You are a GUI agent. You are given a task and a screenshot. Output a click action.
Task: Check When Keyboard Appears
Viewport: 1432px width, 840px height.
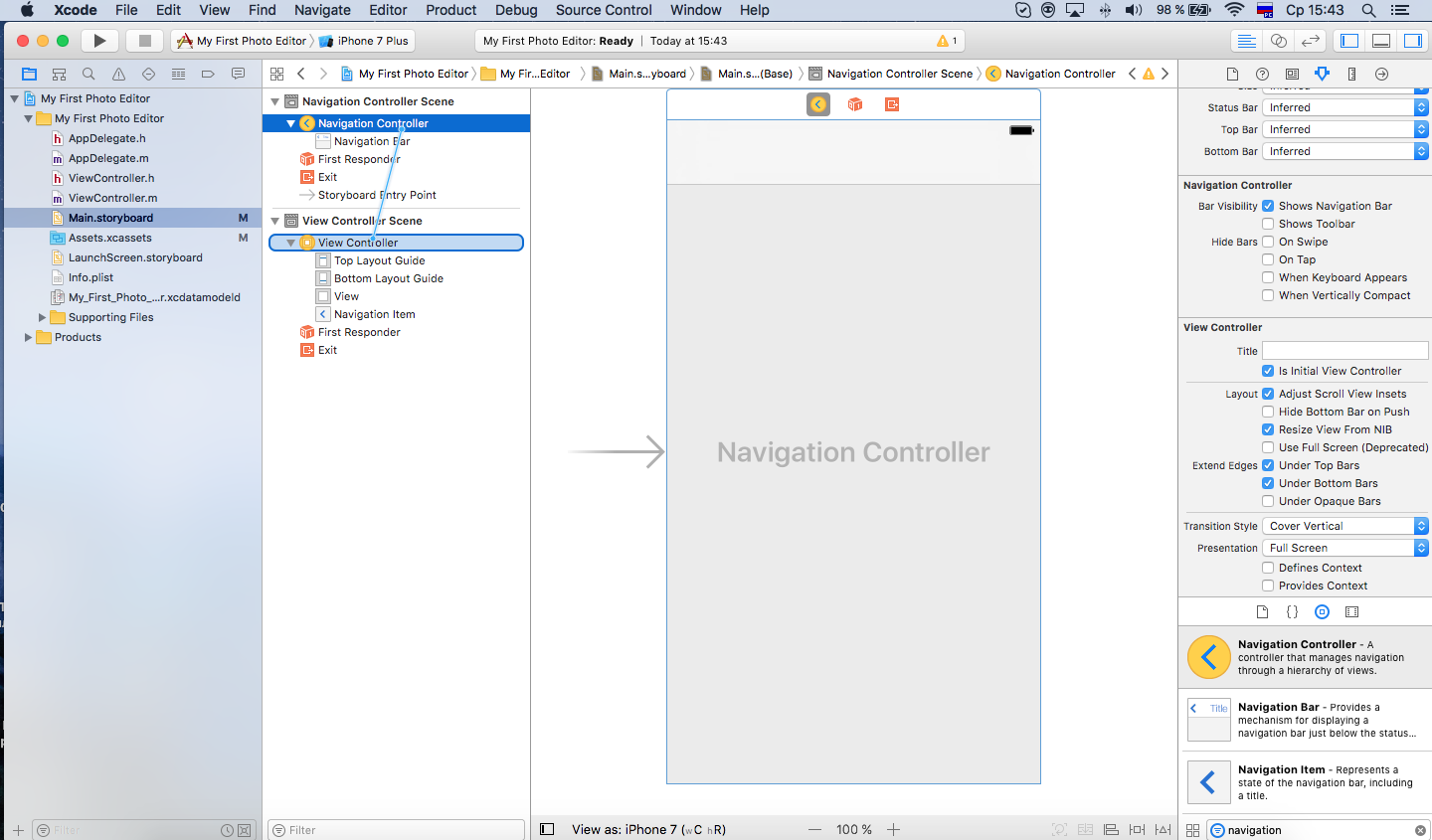[1268, 277]
